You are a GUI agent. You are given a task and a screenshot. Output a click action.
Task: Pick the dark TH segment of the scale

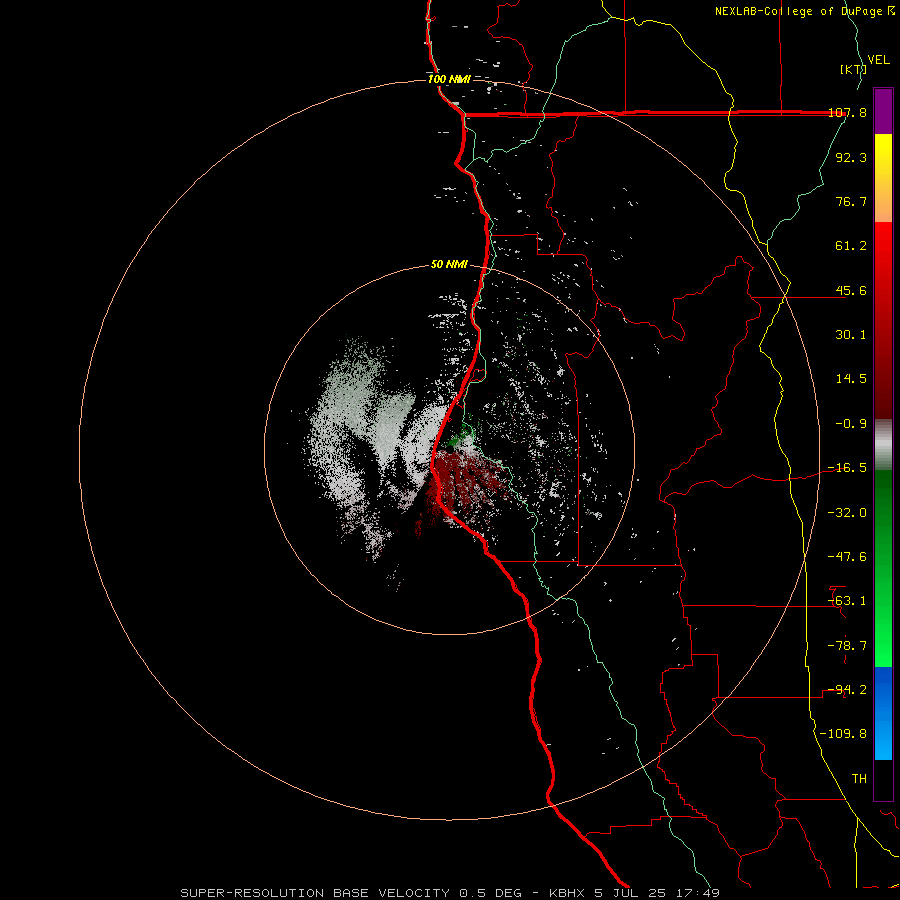883,780
